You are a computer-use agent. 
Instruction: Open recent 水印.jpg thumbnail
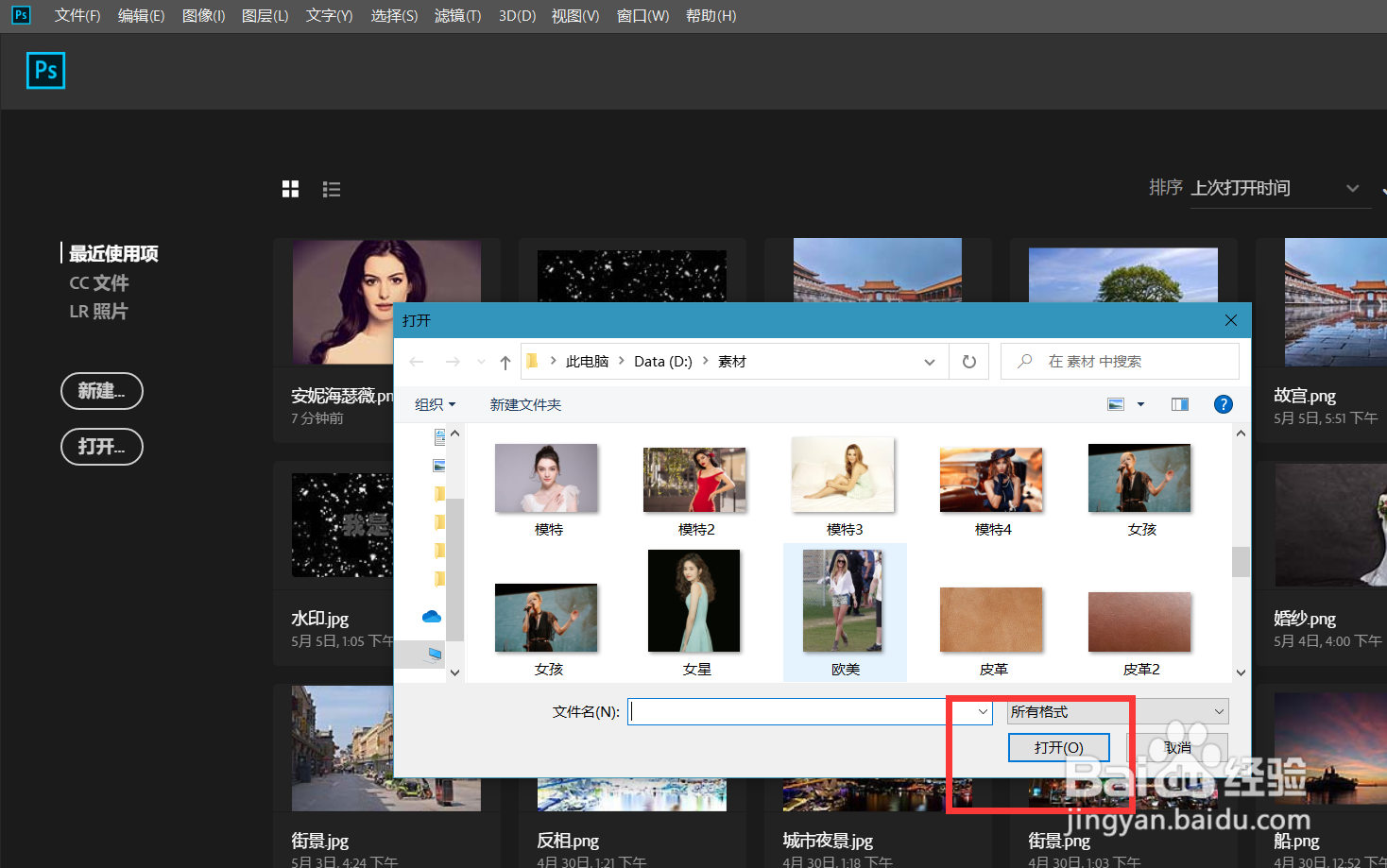tap(343, 525)
